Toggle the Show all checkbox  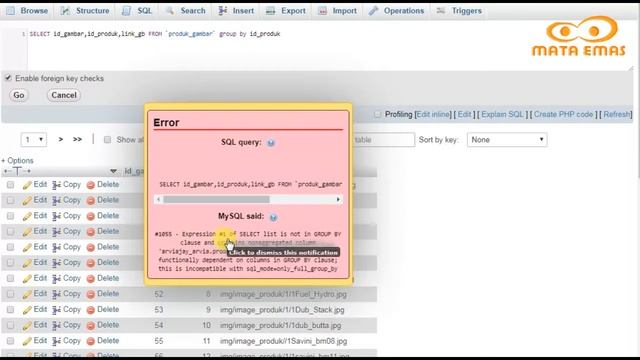click(107, 140)
